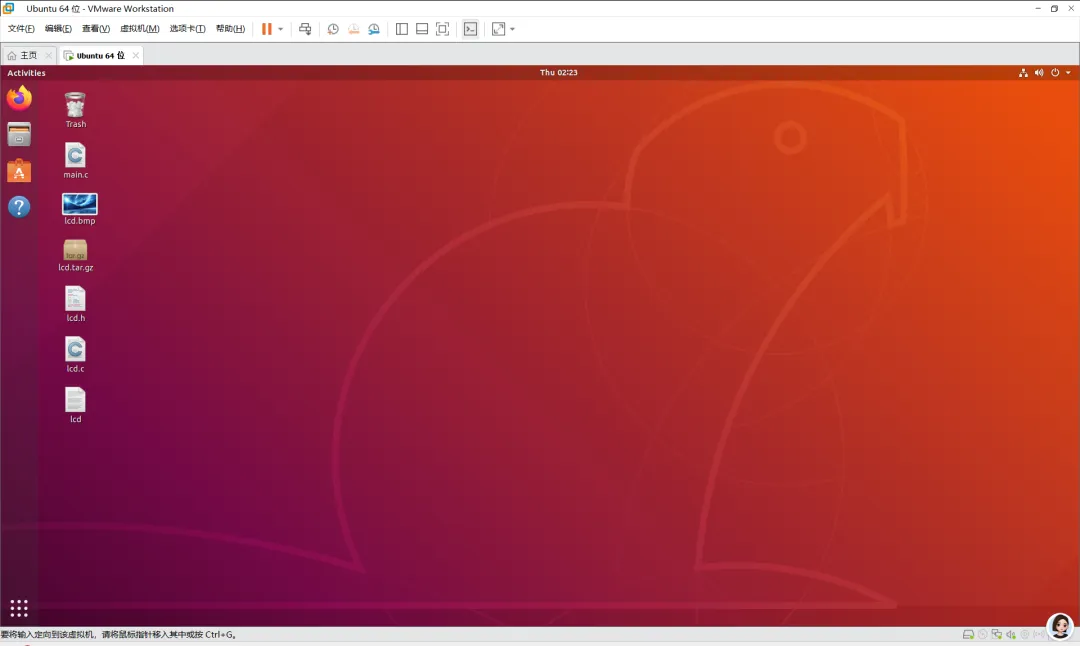Show Applications grid in the dock
Screen dimensions: 1080x646
pos(19,608)
